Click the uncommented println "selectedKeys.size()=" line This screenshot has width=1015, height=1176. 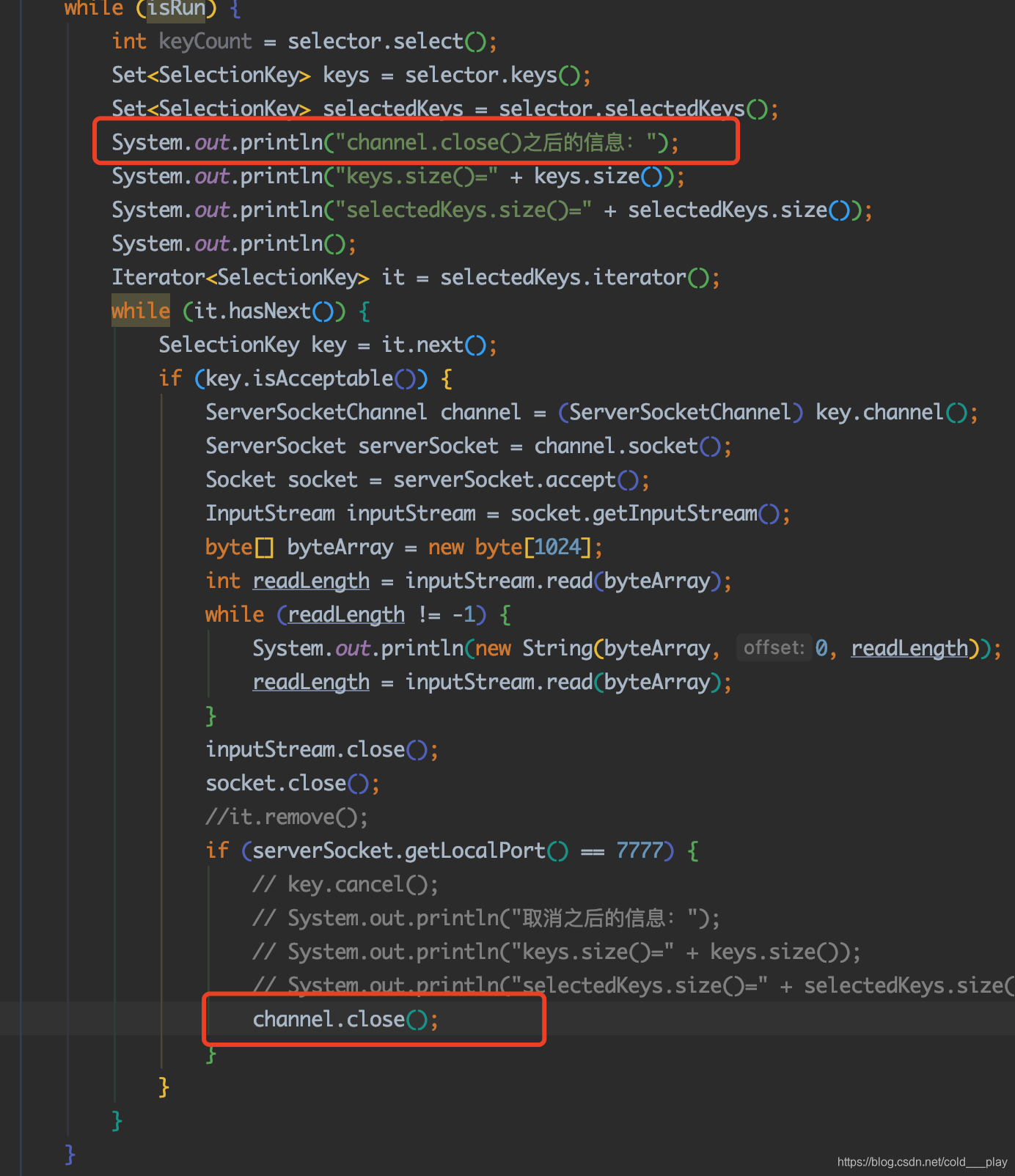point(492,210)
